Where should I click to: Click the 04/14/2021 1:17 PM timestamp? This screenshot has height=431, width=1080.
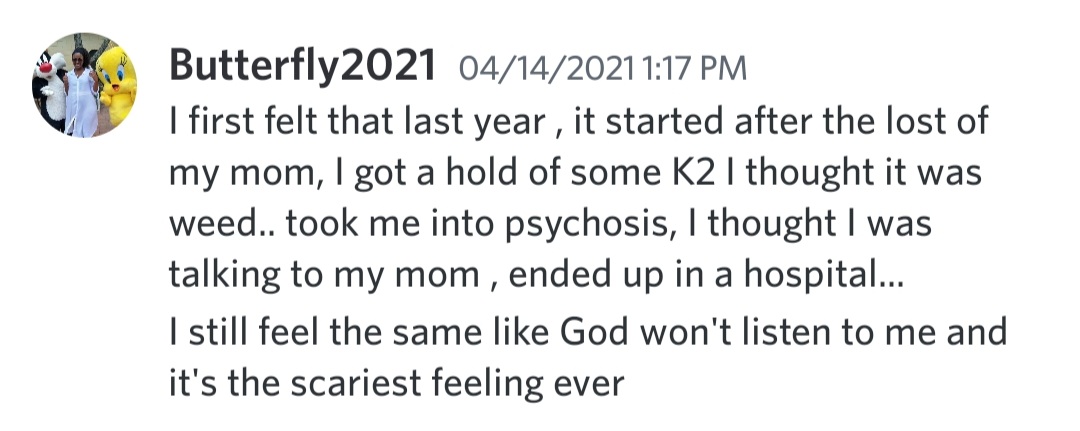[x=603, y=68]
